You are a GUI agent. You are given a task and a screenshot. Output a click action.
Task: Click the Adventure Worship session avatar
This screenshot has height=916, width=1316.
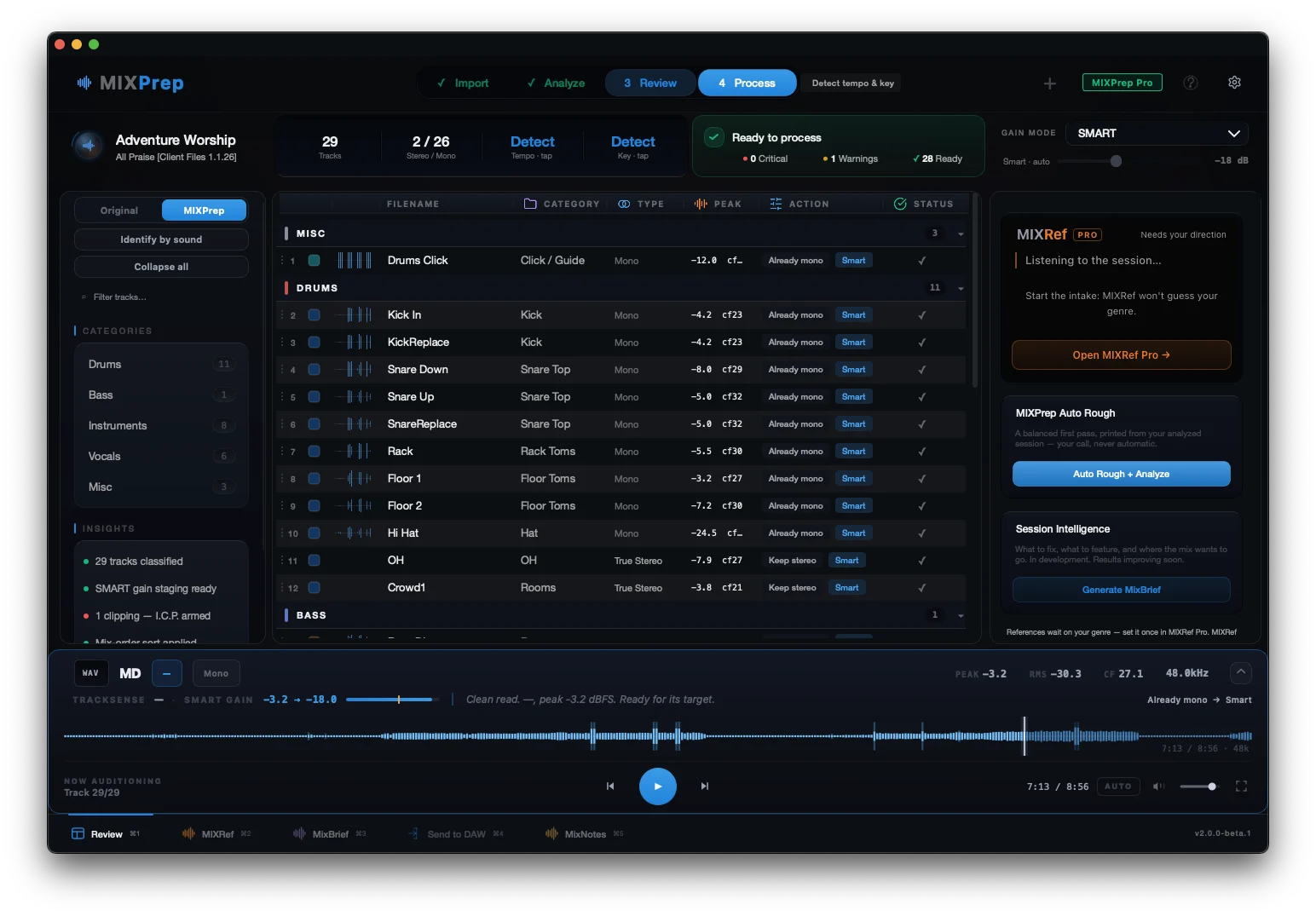[x=88, y=146]
